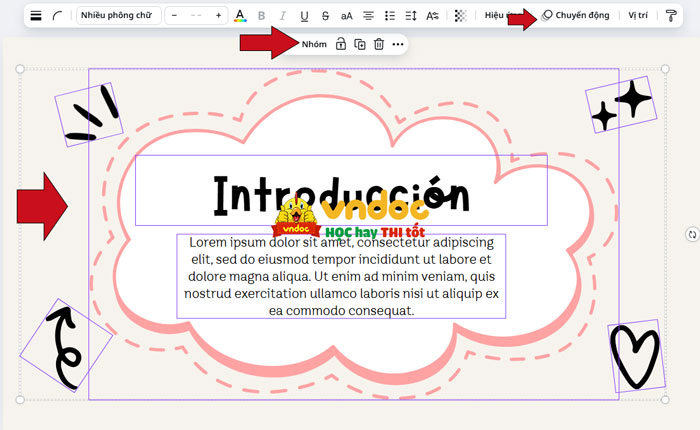Toggle bold formatting
The image size is (700, 430).
pos(262,16)
